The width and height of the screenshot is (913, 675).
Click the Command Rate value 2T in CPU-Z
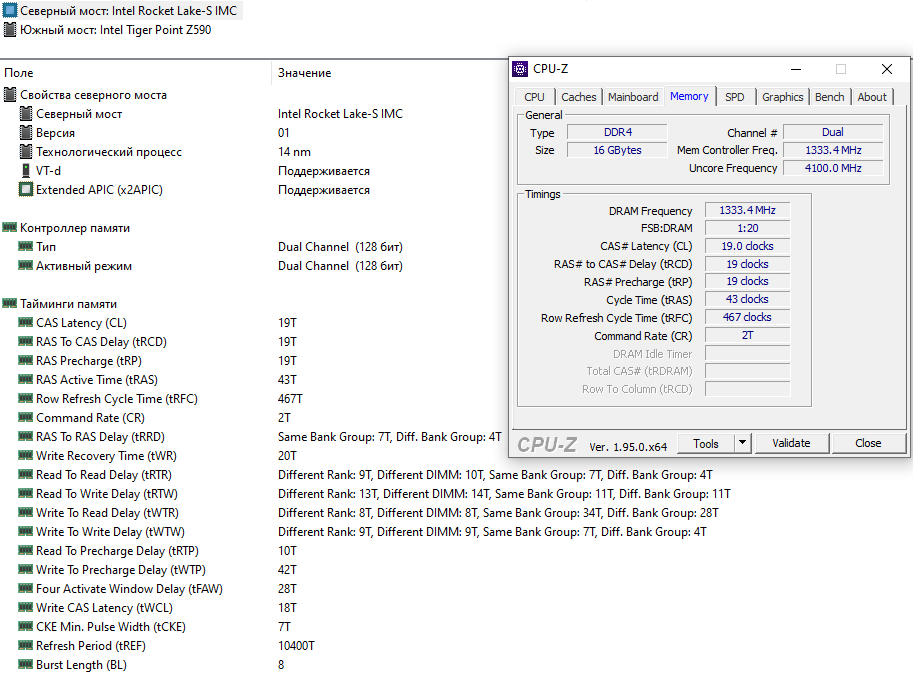pyautogui.click(x=748, y=335)
